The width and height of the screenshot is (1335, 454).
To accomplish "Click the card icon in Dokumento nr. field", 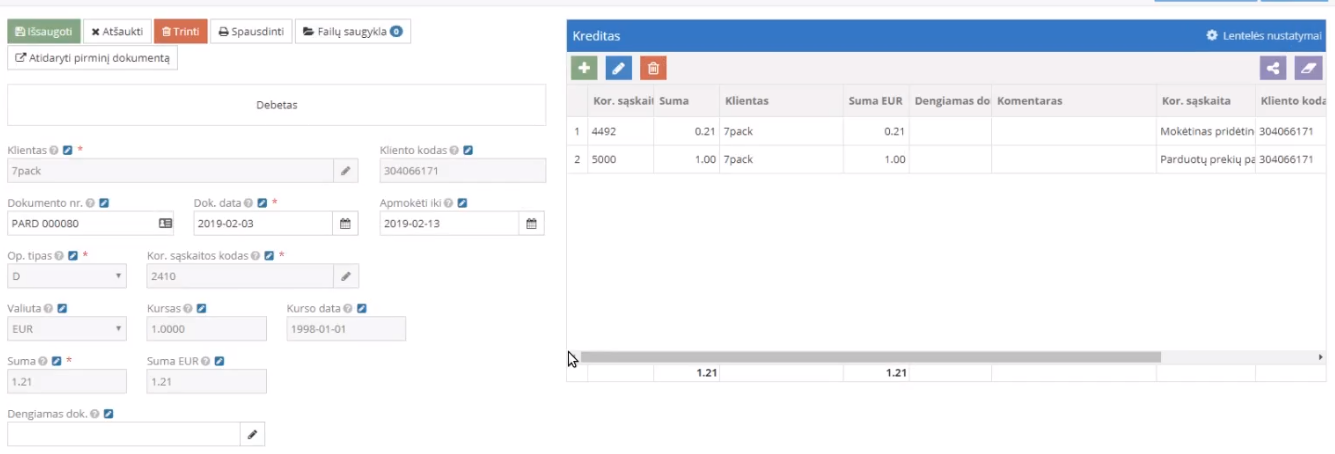I will [165, 223].
